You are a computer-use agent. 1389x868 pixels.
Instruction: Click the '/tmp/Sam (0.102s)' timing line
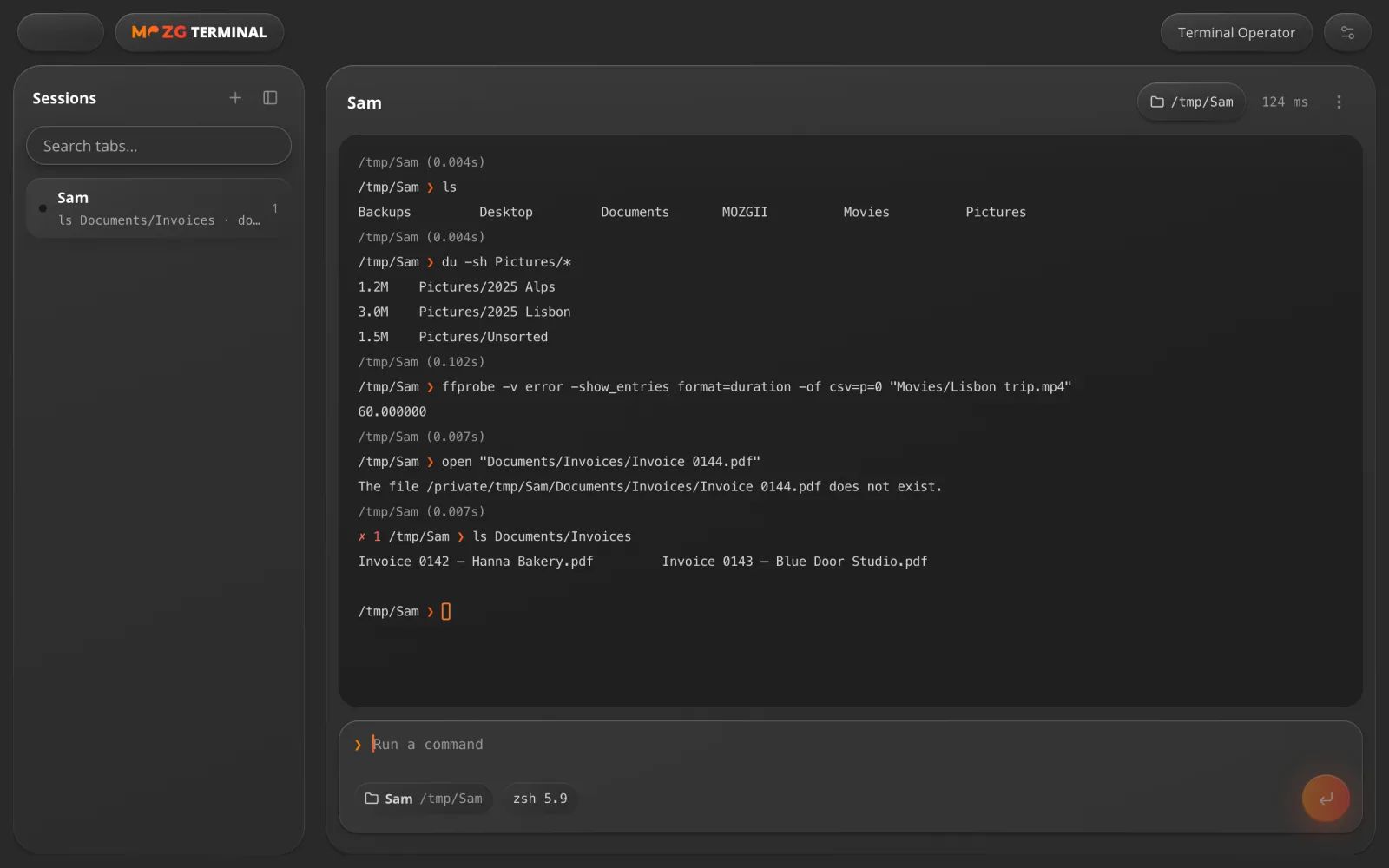coord(422,362)
